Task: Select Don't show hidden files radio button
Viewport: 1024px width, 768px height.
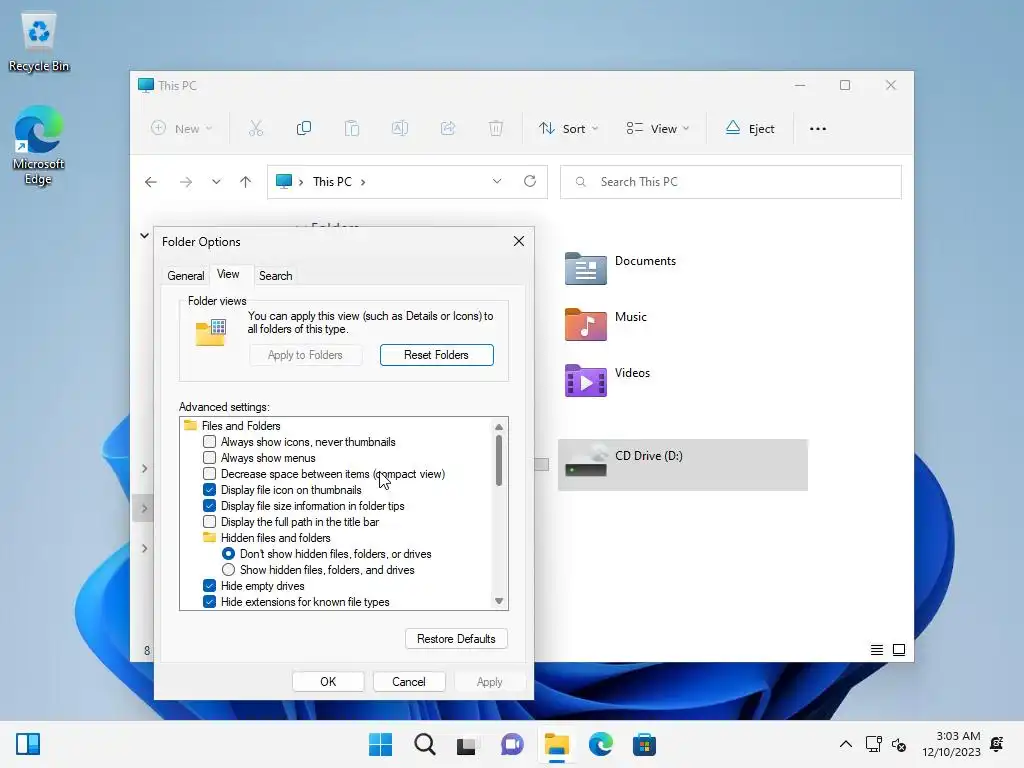Action: [229, 554]
